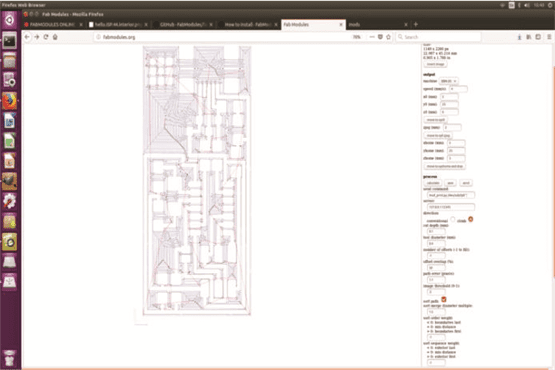This screenshot has height=370, width=555.
Task: Launch Terminal from Ubuntu launcher
Action: tap(10, 41)
